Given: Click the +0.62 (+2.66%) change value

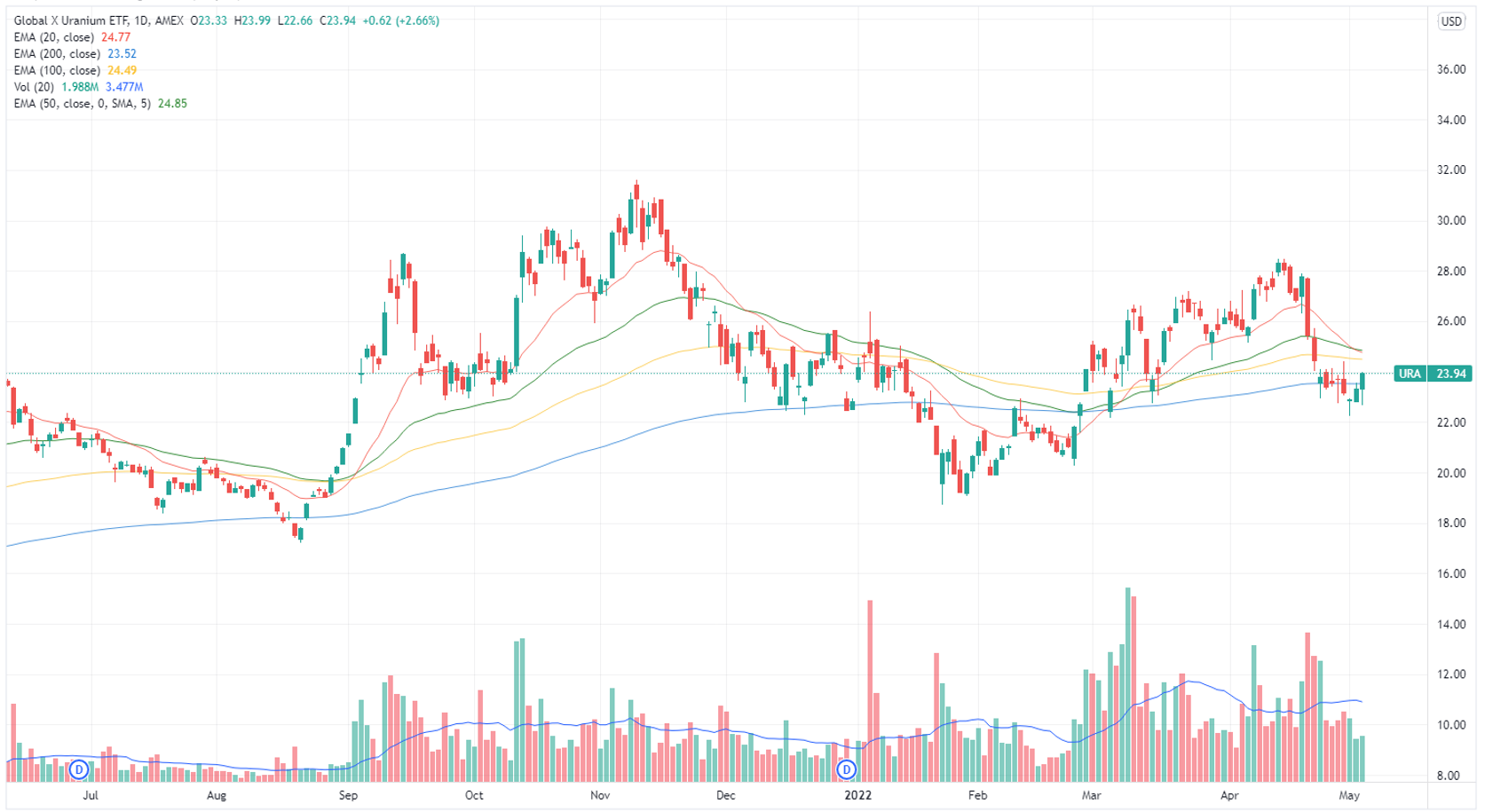Looking at the screenshot, I should [399, 20].
